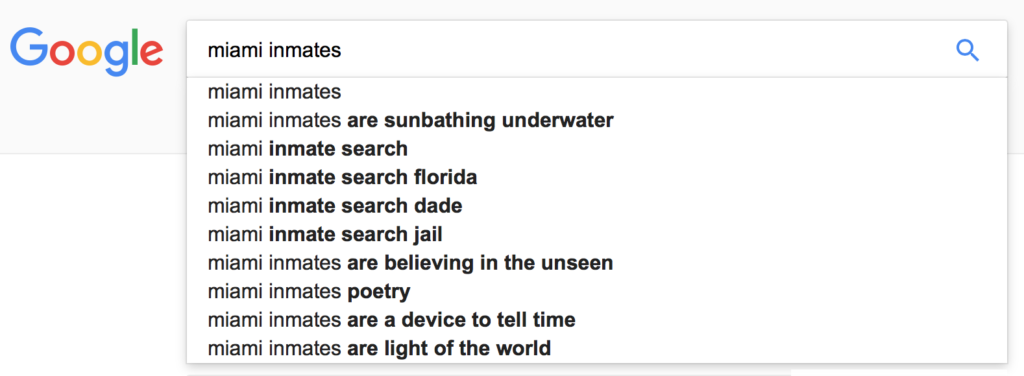Select 'miami inmate search florida' suggestion
This screenshot has width=1024, height=376.
597,178
